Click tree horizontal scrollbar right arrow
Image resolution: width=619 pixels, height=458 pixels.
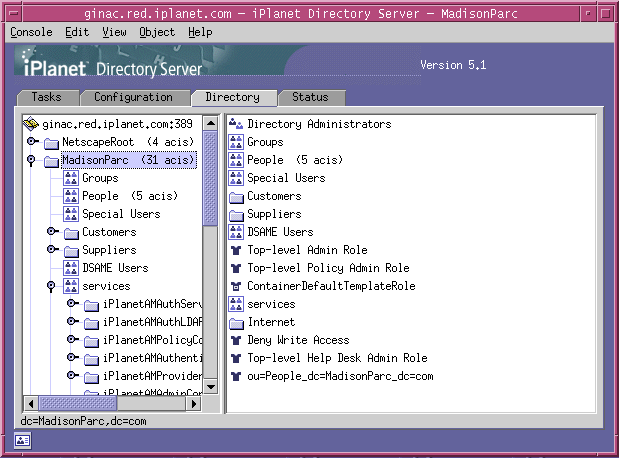pyautogui.click(x=193, y=404)
